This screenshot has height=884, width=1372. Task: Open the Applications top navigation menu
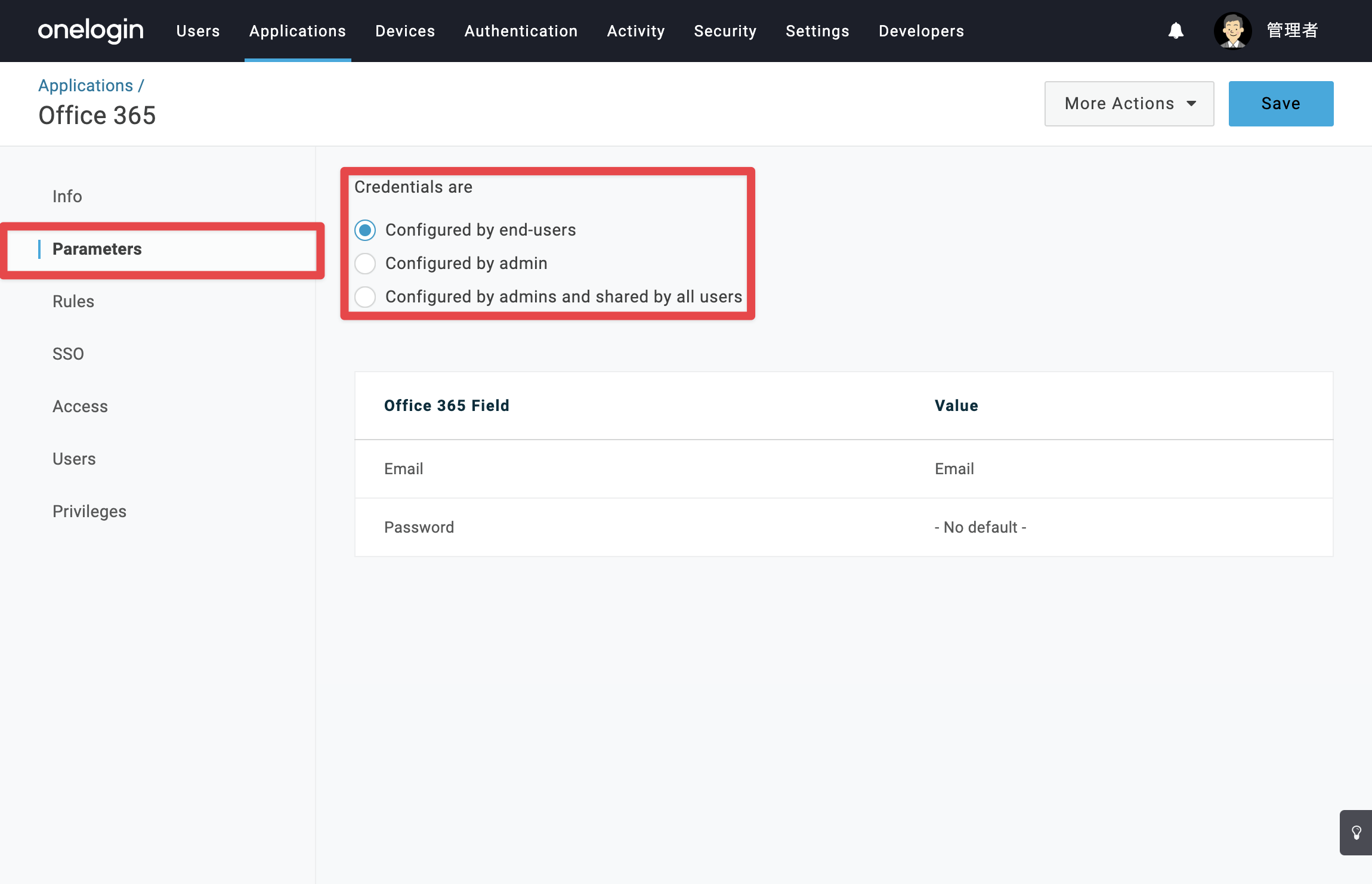click(x=298, y=31)
